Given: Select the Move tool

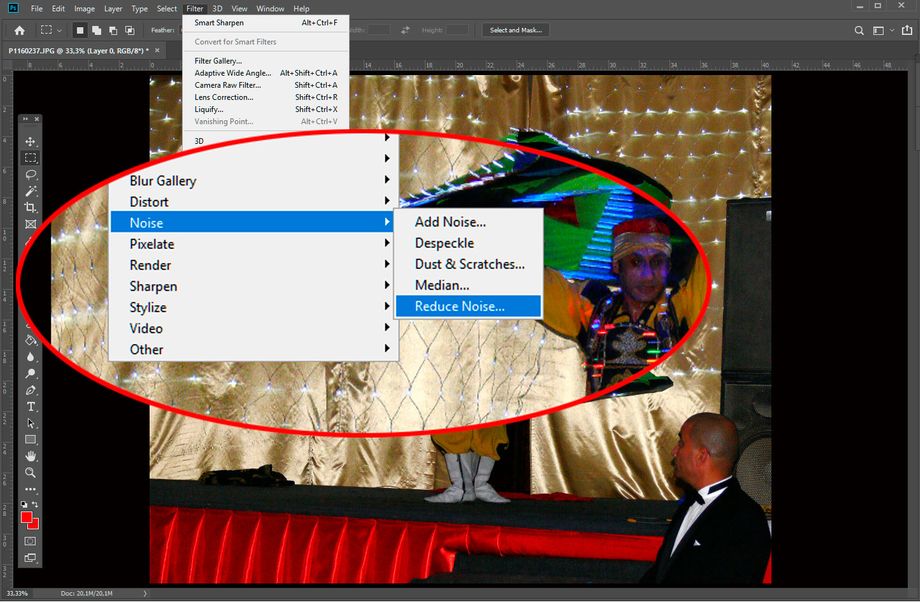Looking at the screenshot, I should click(30, 141).
